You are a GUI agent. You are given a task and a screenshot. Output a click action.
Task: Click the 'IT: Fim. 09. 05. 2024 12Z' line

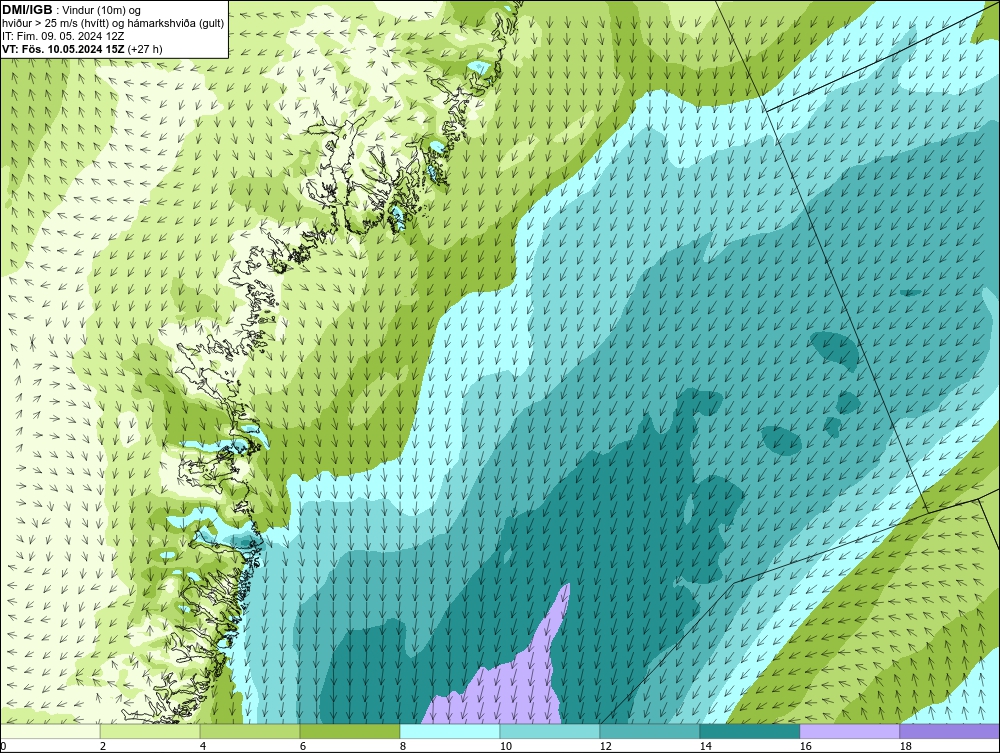tap(63, 36)
